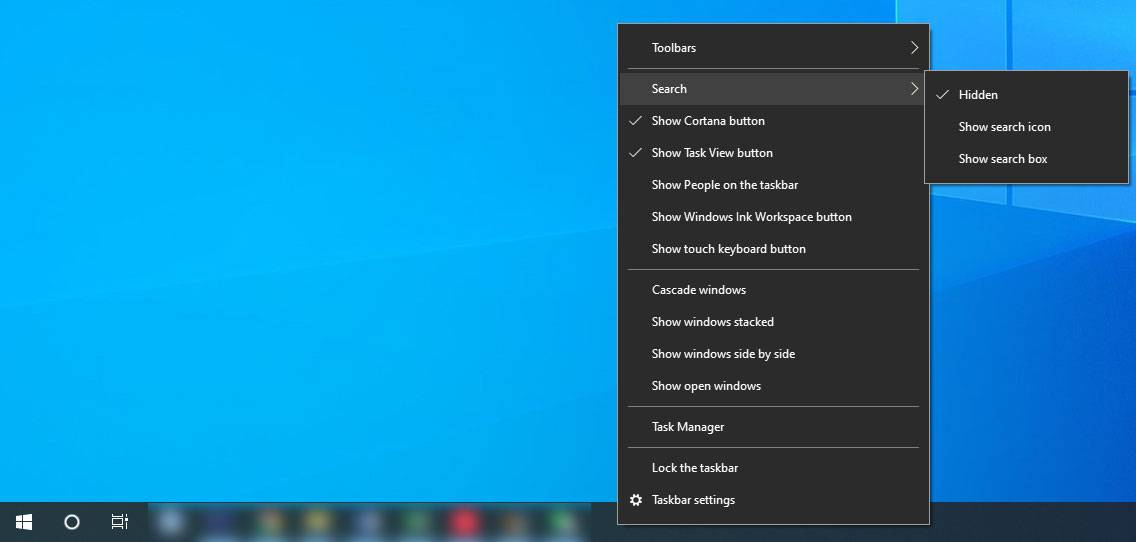Choose Show search box
The height and width of the screenshot is (542, 1136).
click(x=1003, y=159)
